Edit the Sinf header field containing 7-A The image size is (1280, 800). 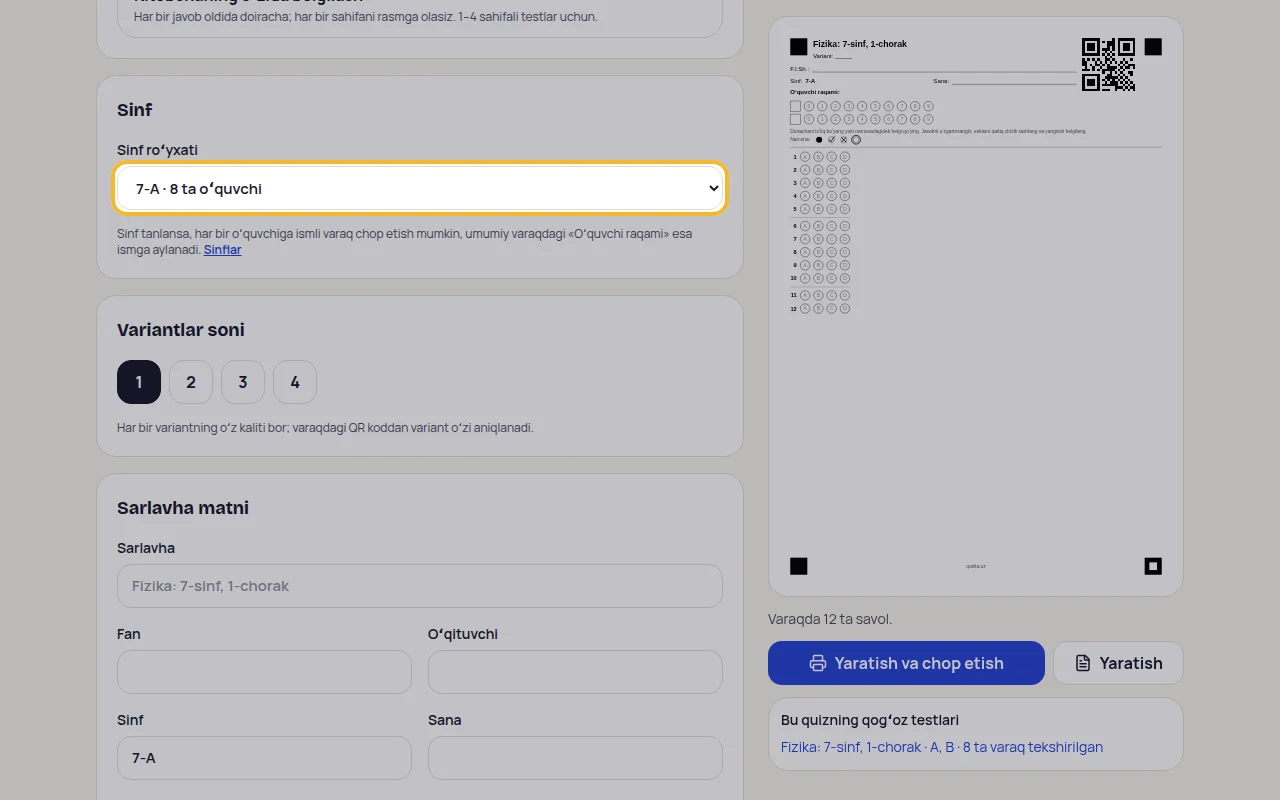click(x=264, y=758)
